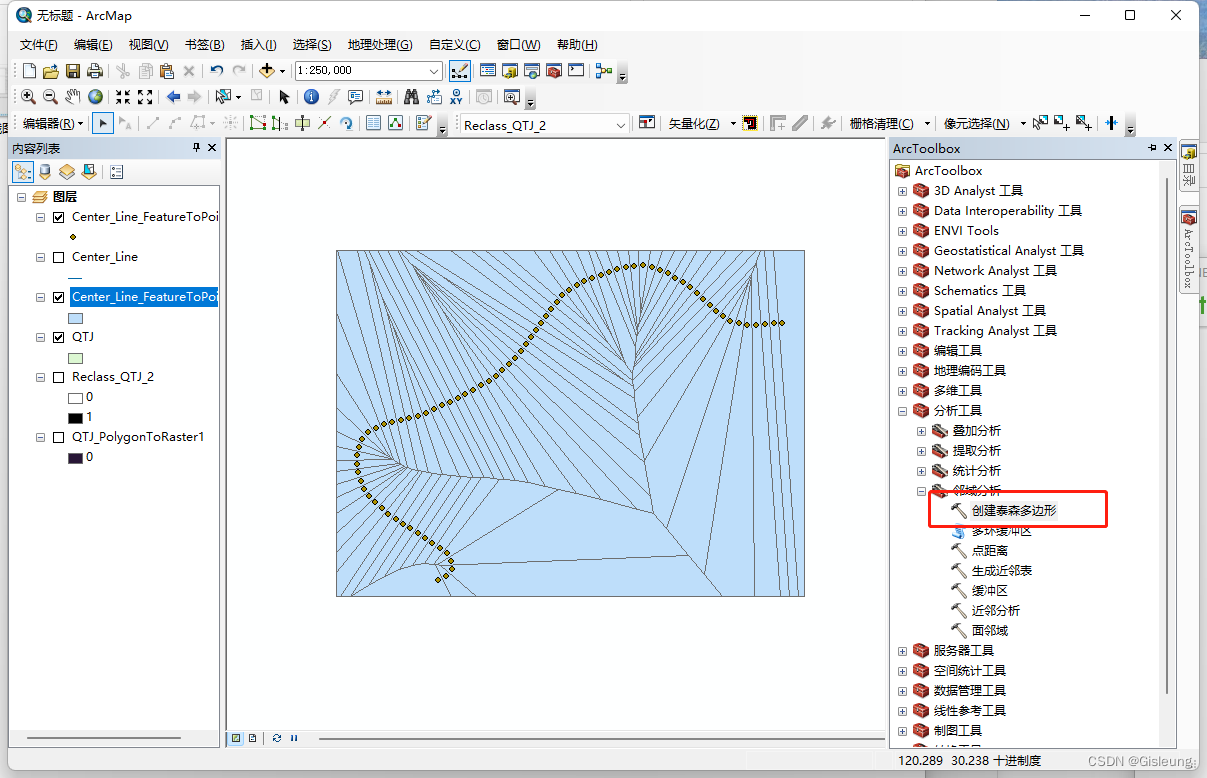This screenshot has width=1207, height=778.
Task: Click the Full Extent globe icon
Action: (x=95, y=97)
